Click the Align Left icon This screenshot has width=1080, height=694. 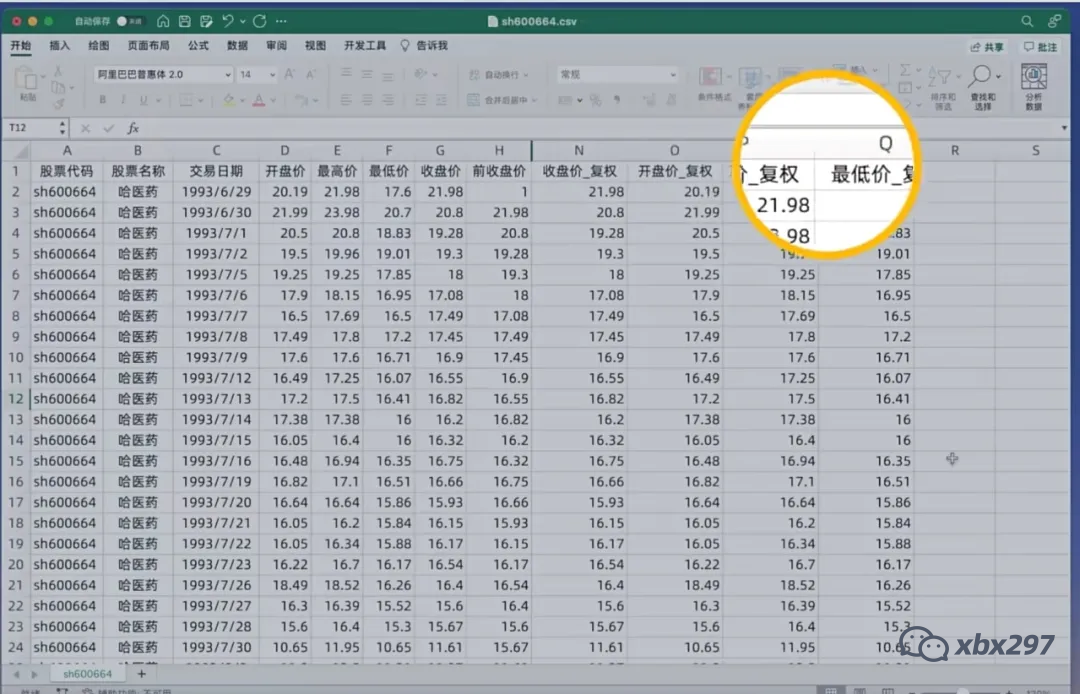[x=346, y=100]
